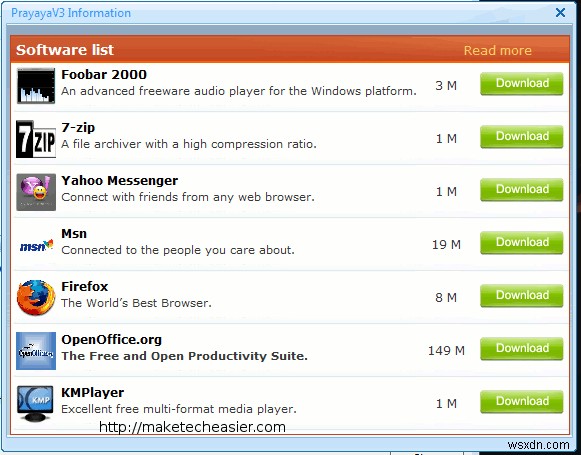Viewport: 581px width, 455px height.
Task: Download Yahoo Messenger
Action: 522,189
